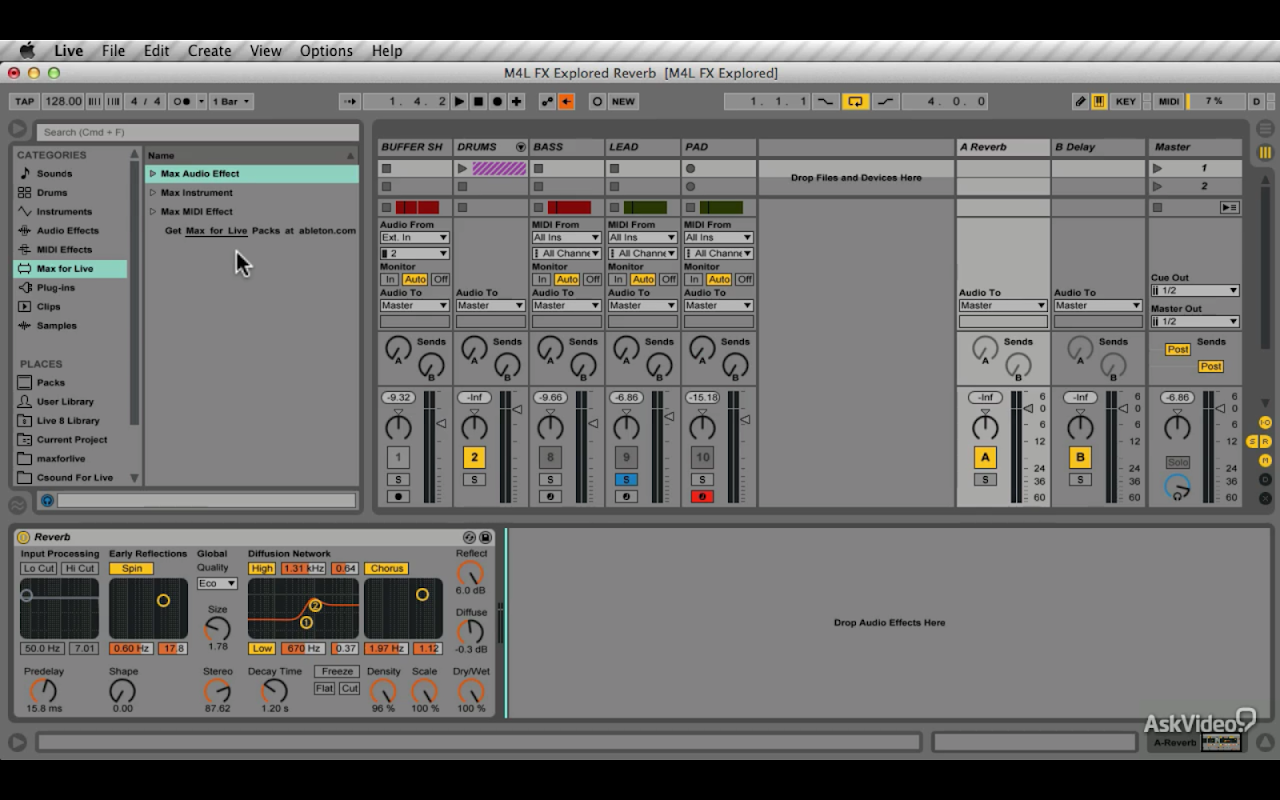Screen dimensions: 1280x800
Task: Click the Max for Live Packs link
Action: tap(216, 231)
